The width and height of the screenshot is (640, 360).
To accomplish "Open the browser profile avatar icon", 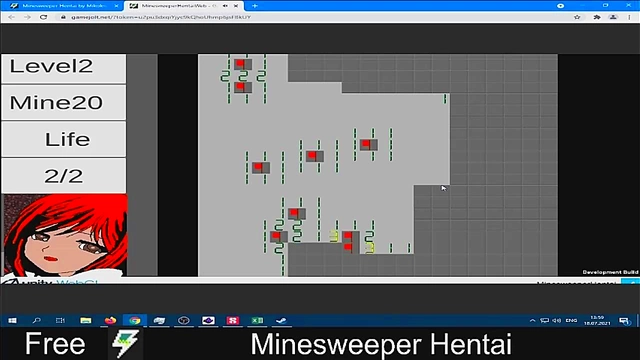I will point(613,17).
